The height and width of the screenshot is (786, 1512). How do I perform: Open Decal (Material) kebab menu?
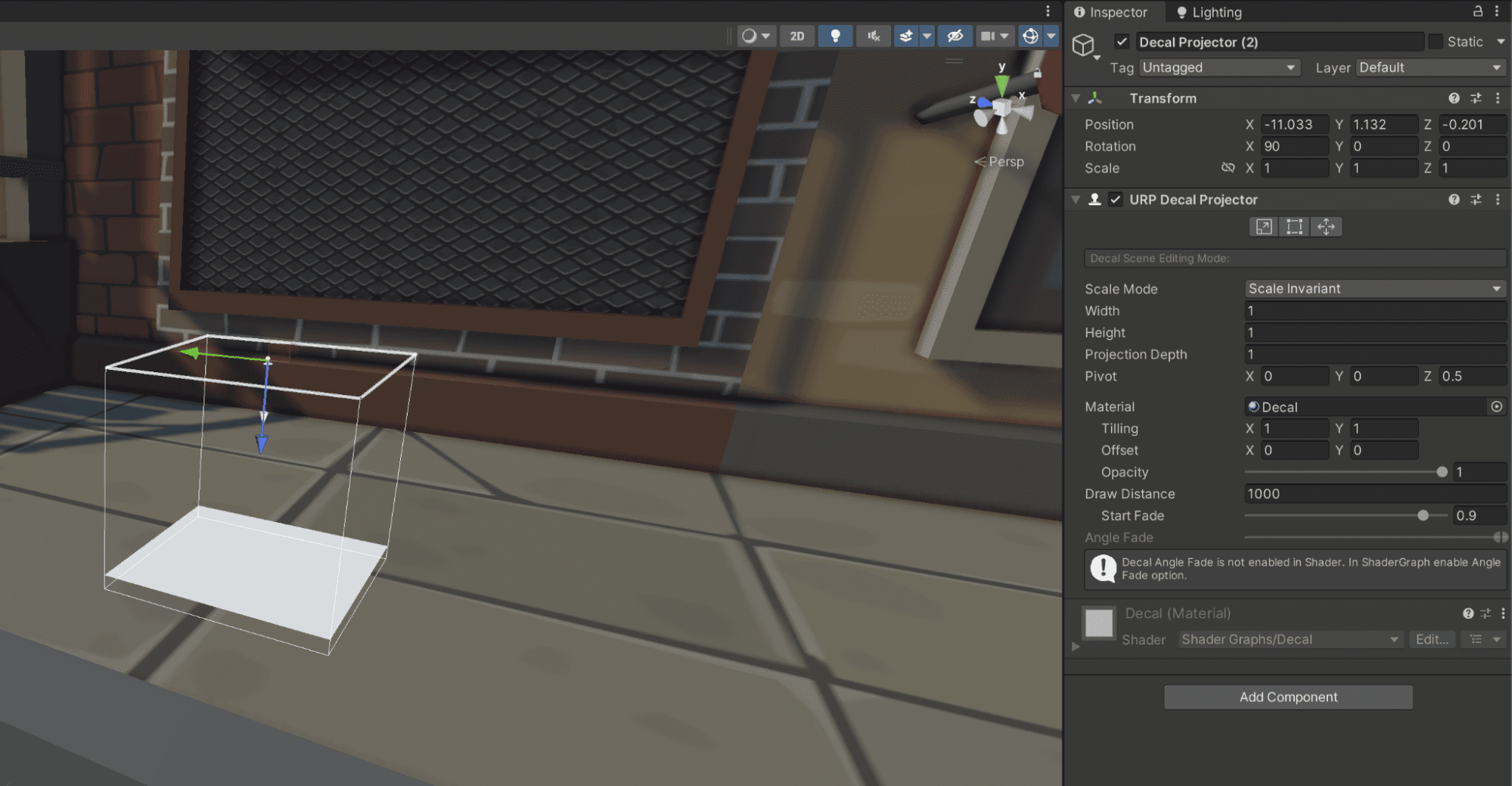pyautogui.click(x=1503, y=614)
